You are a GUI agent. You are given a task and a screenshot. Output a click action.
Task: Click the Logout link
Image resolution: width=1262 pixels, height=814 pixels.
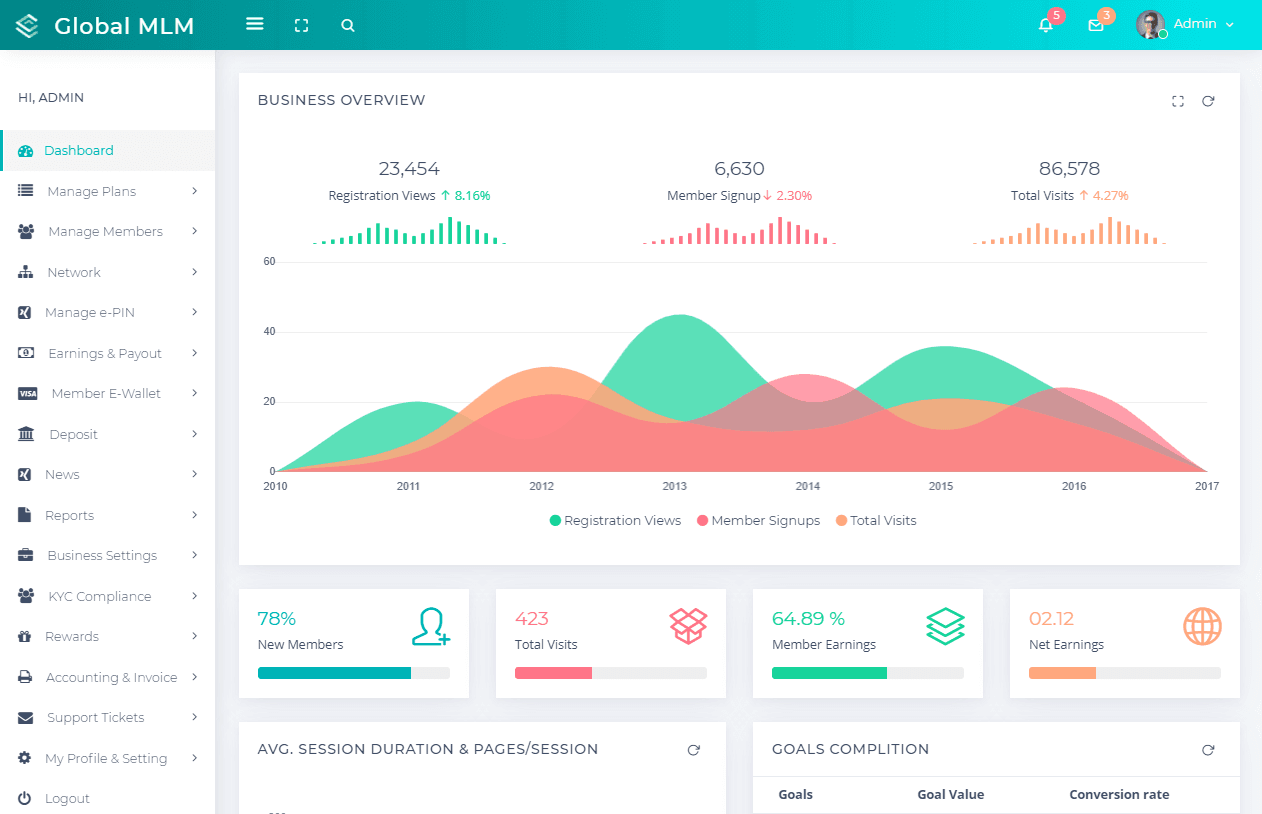(67, 798)
